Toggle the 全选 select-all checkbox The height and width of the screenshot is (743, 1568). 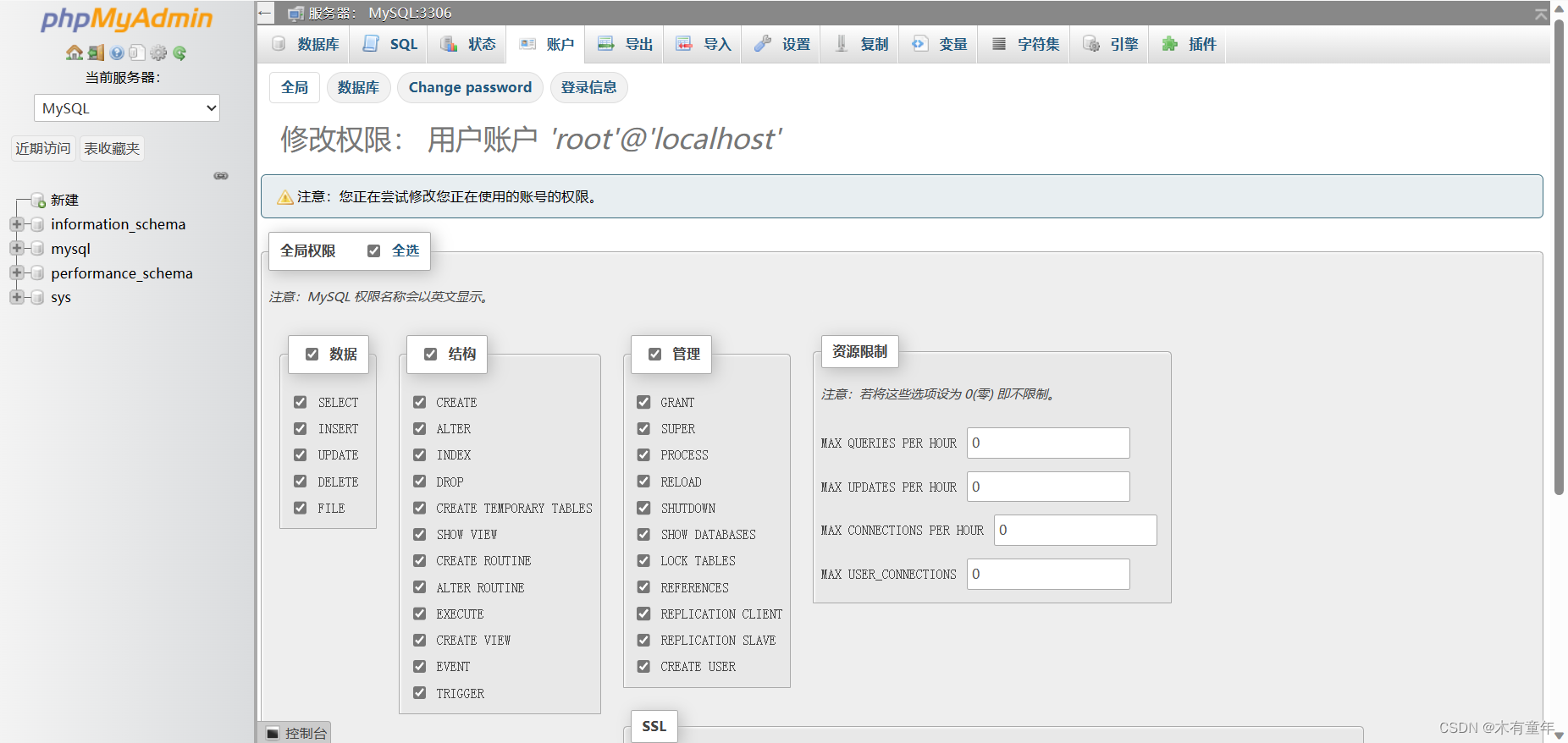click(373, 250)
